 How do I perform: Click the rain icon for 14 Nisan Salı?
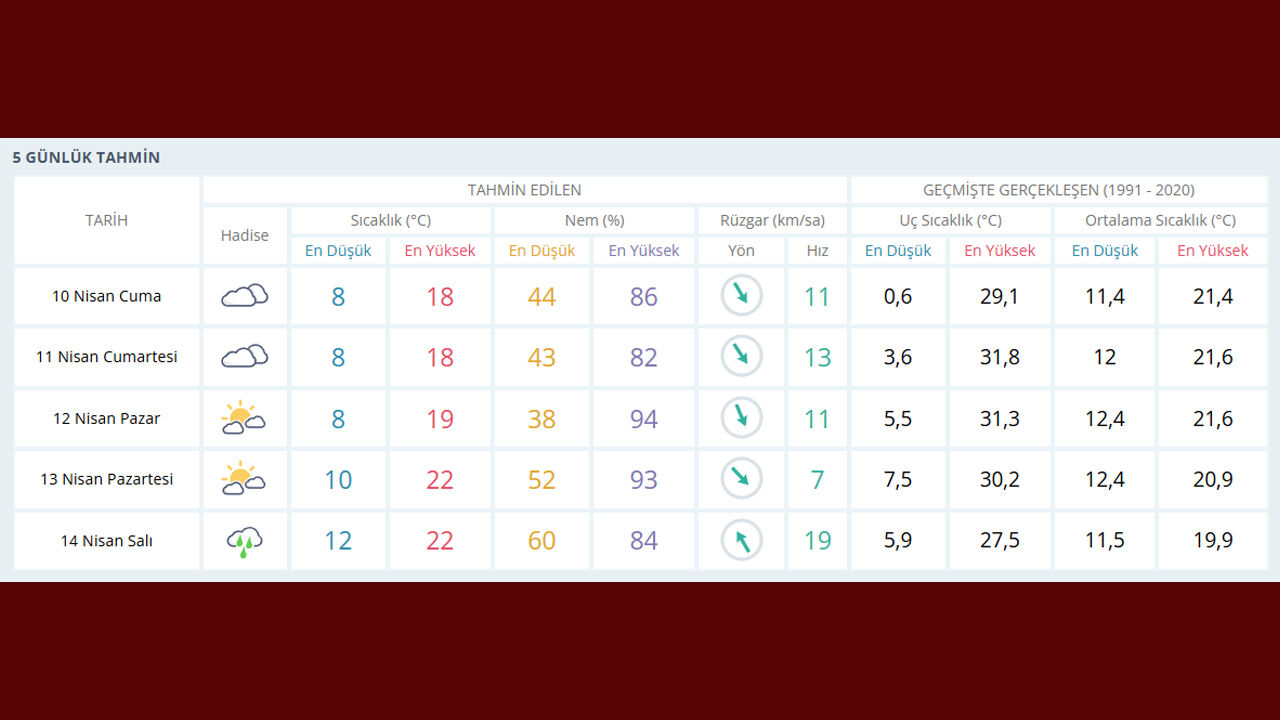(244, 542)
